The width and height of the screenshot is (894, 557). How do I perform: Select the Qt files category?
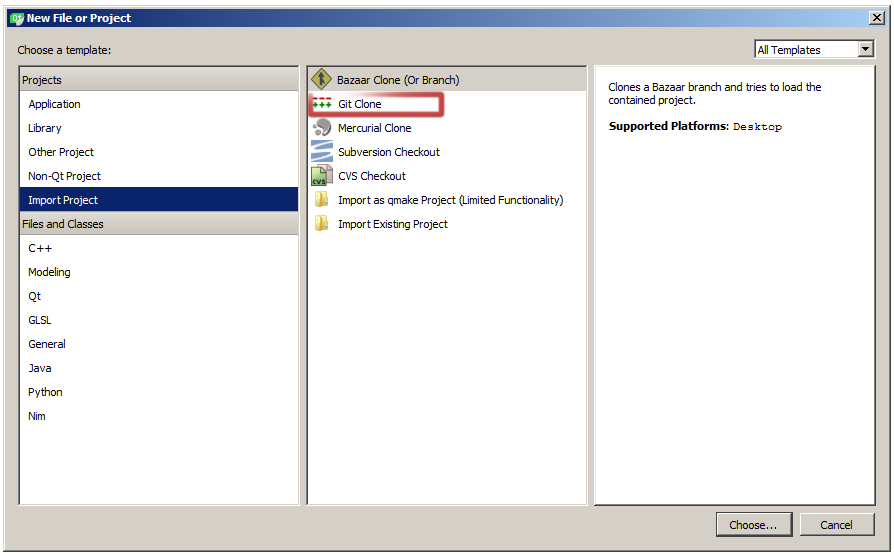click(x=159, y=296)
